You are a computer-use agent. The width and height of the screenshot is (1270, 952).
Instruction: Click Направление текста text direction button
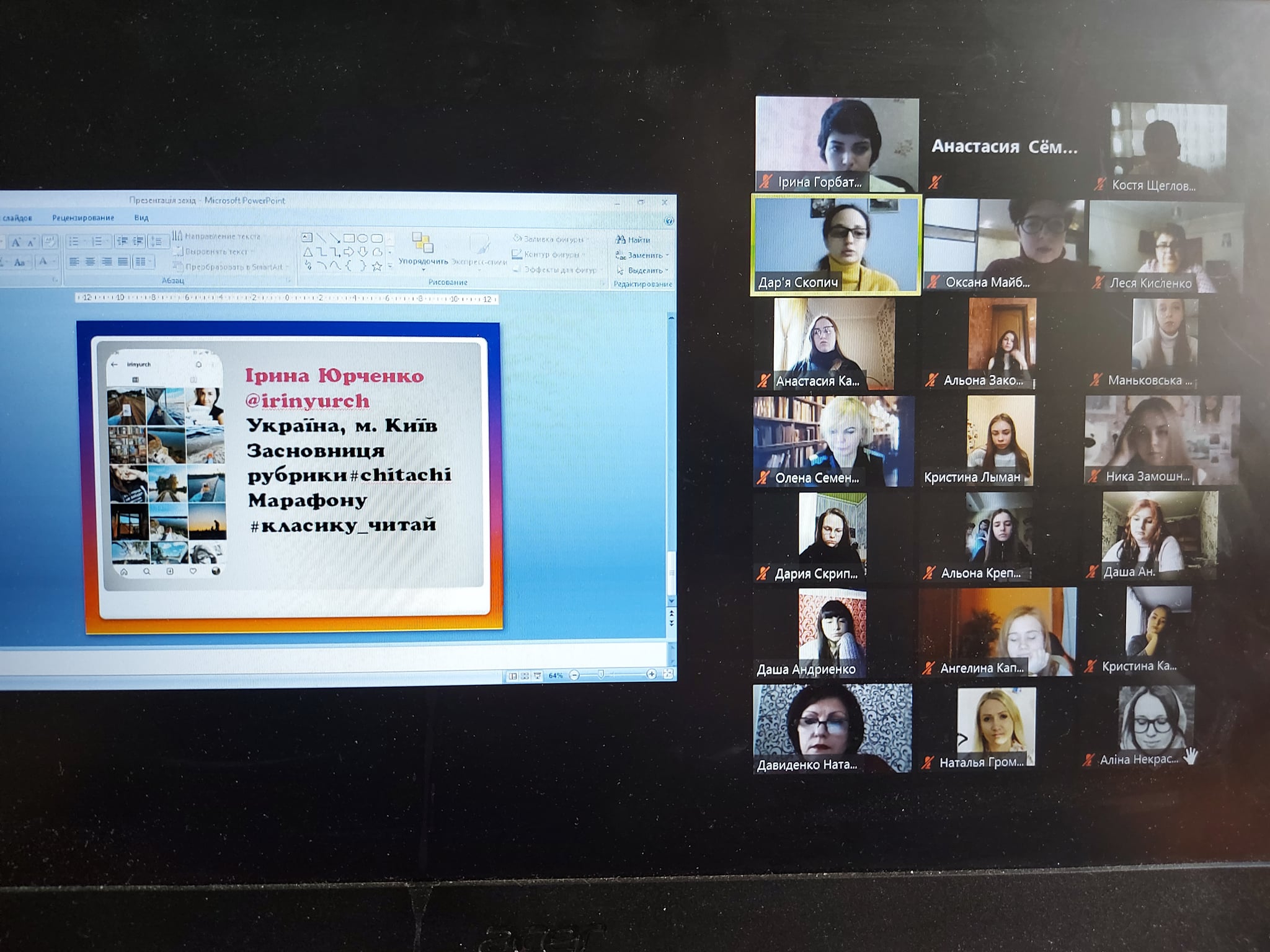[x=216, y=236]
